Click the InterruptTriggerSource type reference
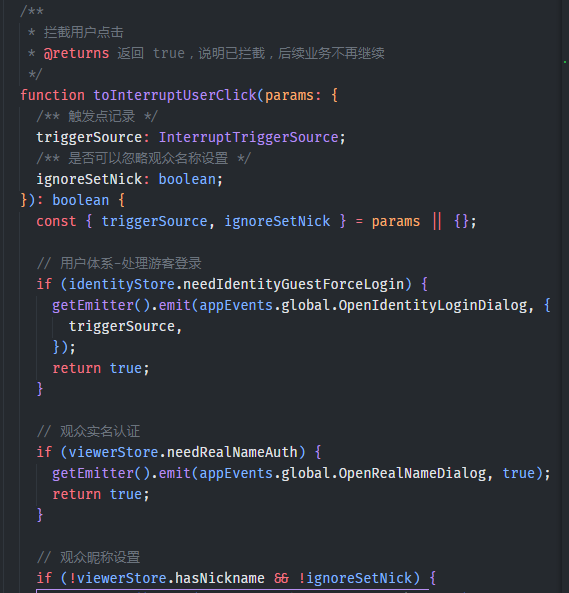The image size is (569, 593). pos(248,137)
